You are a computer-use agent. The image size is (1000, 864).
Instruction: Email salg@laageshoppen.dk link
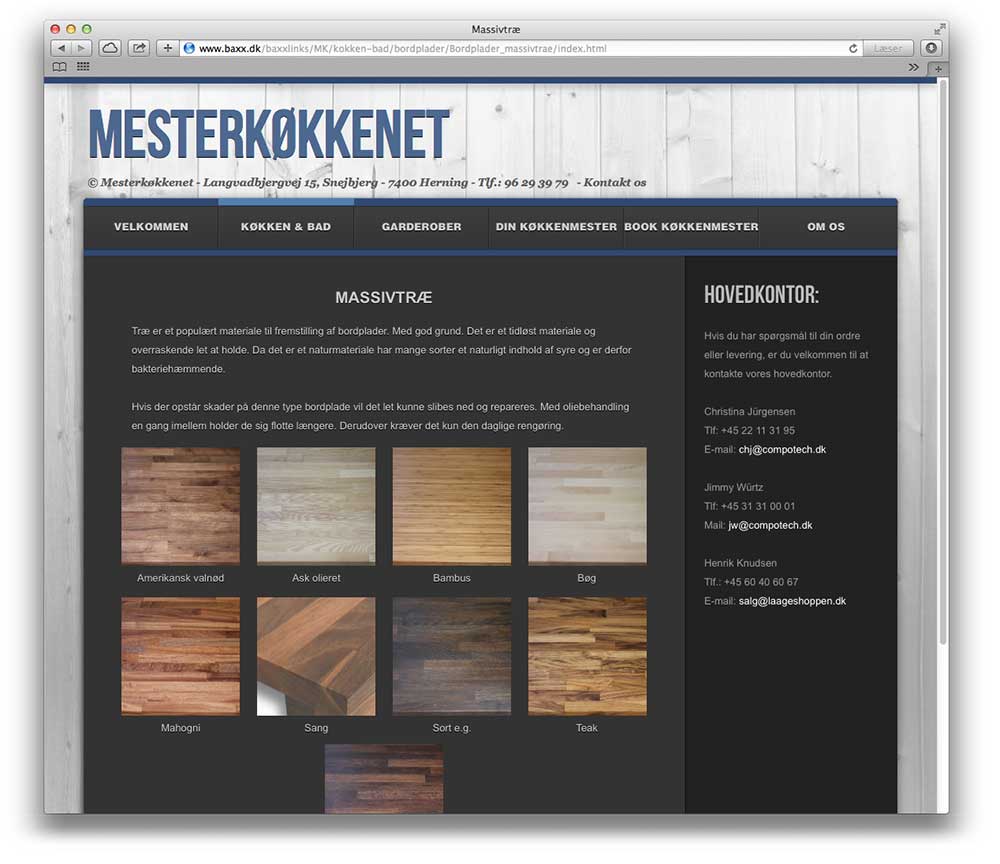pos(792,601)
